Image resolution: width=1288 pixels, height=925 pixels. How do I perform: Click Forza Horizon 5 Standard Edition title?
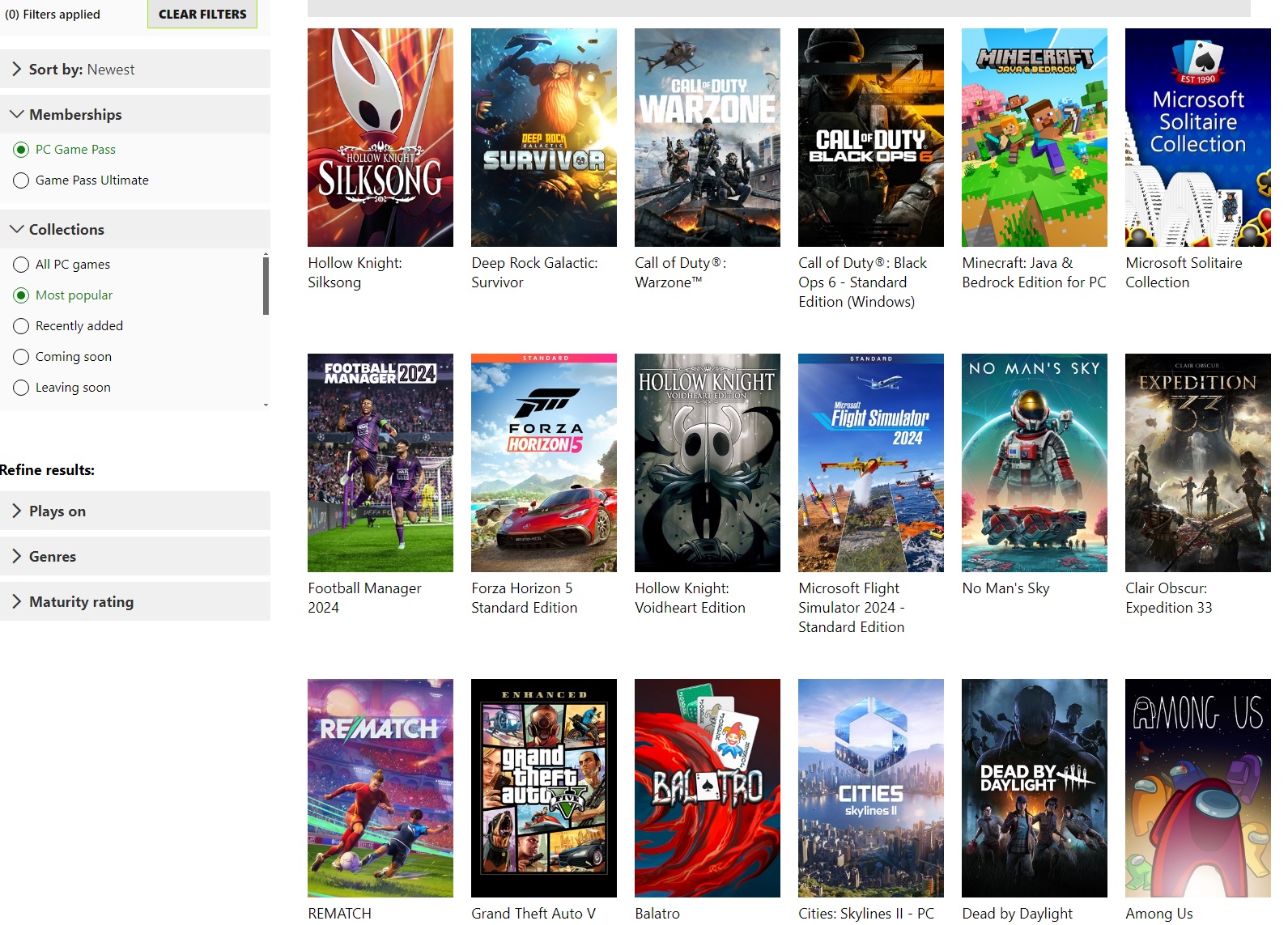tap(525, 598)
